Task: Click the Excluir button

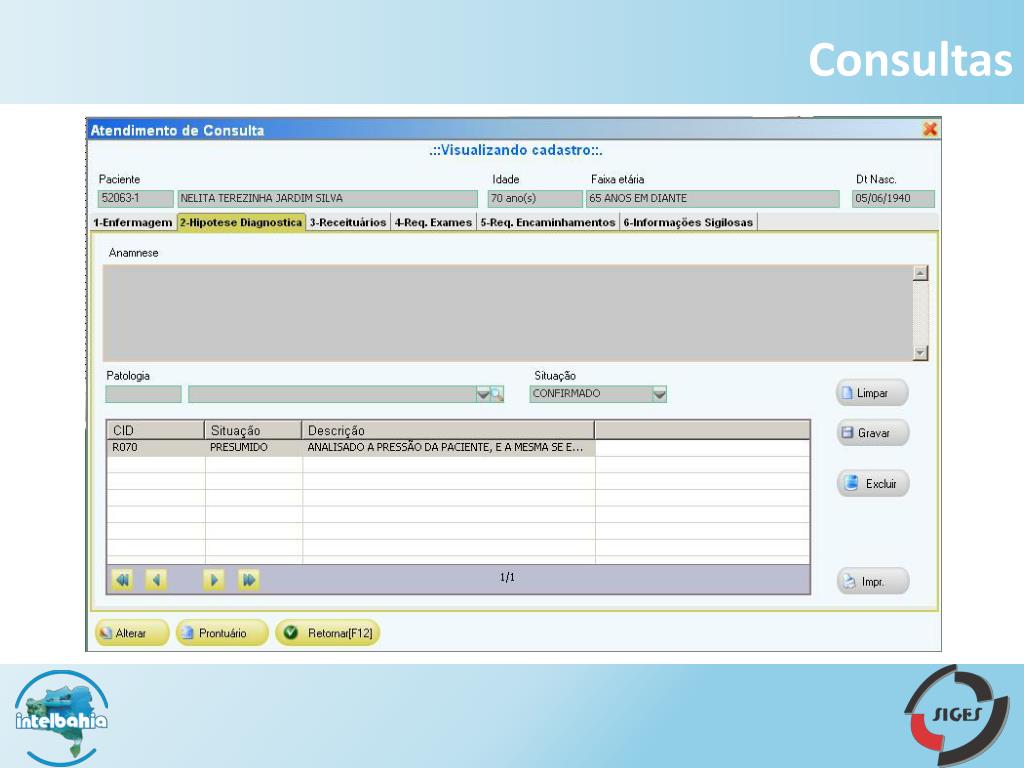Action: tap(872, 483)
